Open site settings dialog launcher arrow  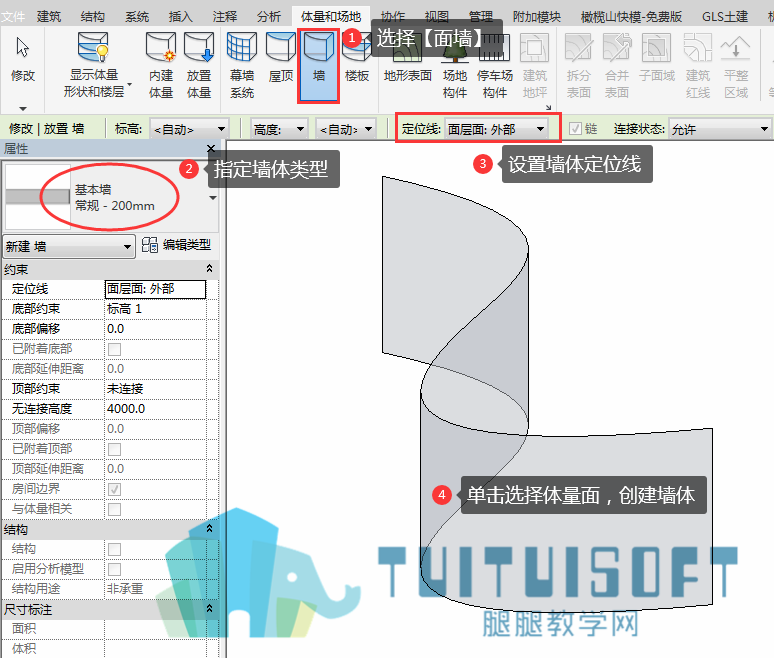point(548,107)
